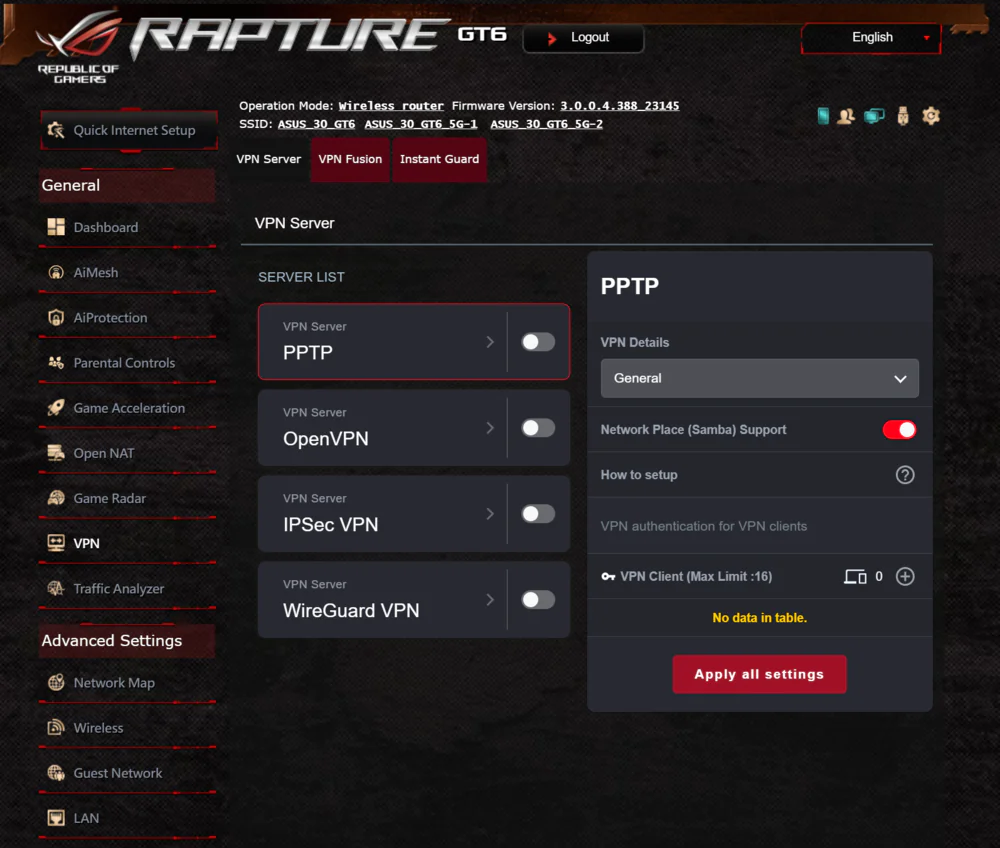
Task: Enable the OpenVPN server toggle
Action: point(538,428)
